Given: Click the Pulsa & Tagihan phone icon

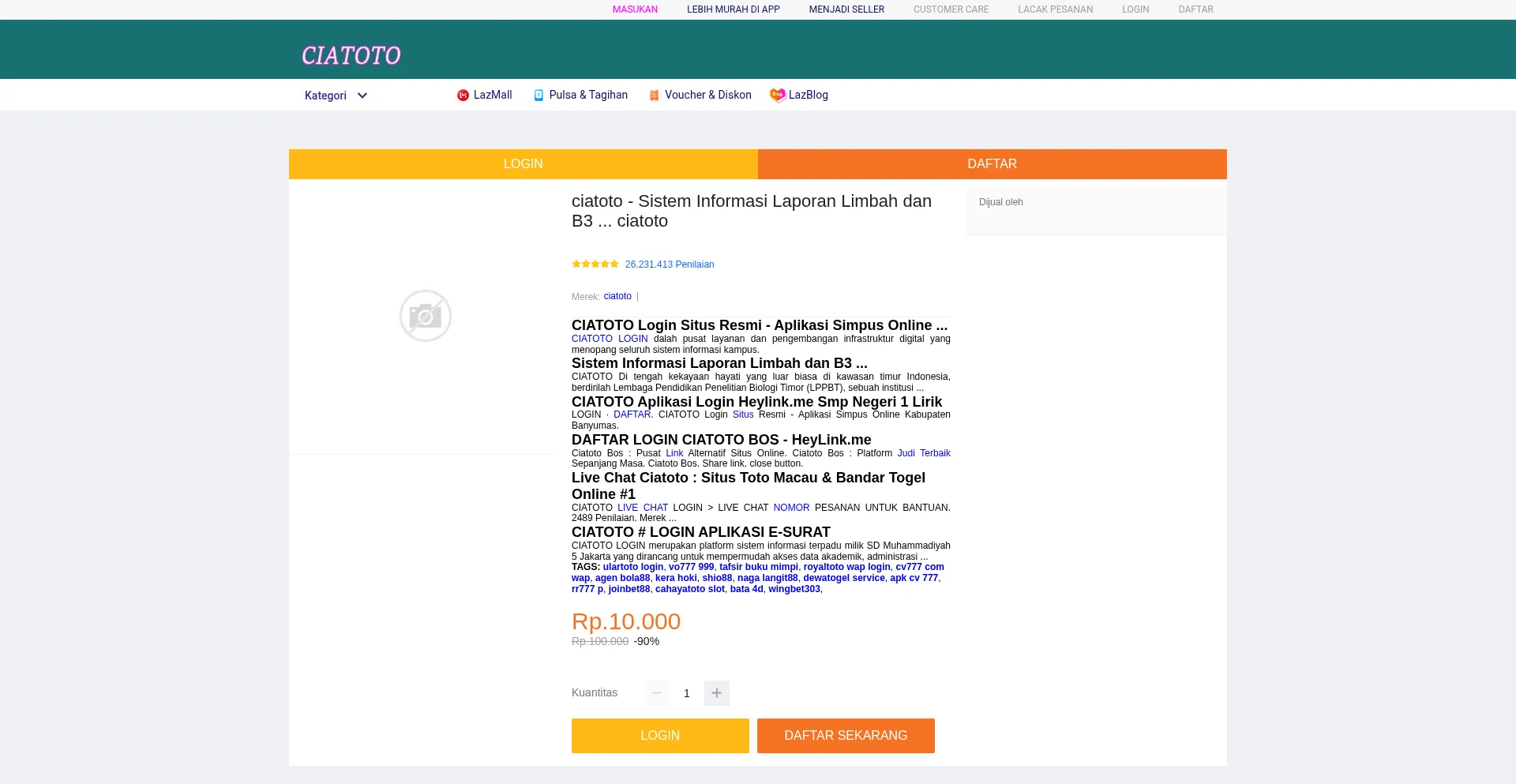Looking at the screenshot, I should [x=538, y=96].
